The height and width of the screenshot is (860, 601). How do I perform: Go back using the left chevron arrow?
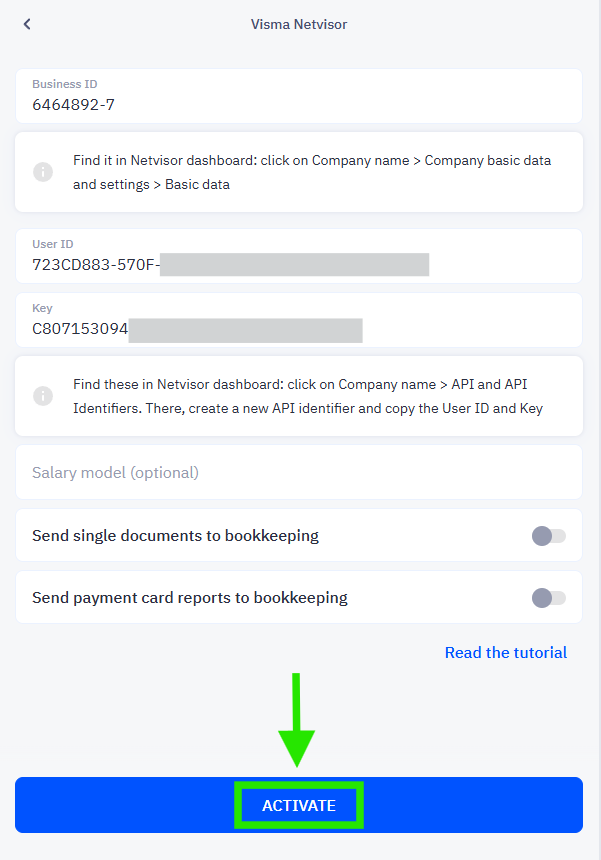coord(27,24)
